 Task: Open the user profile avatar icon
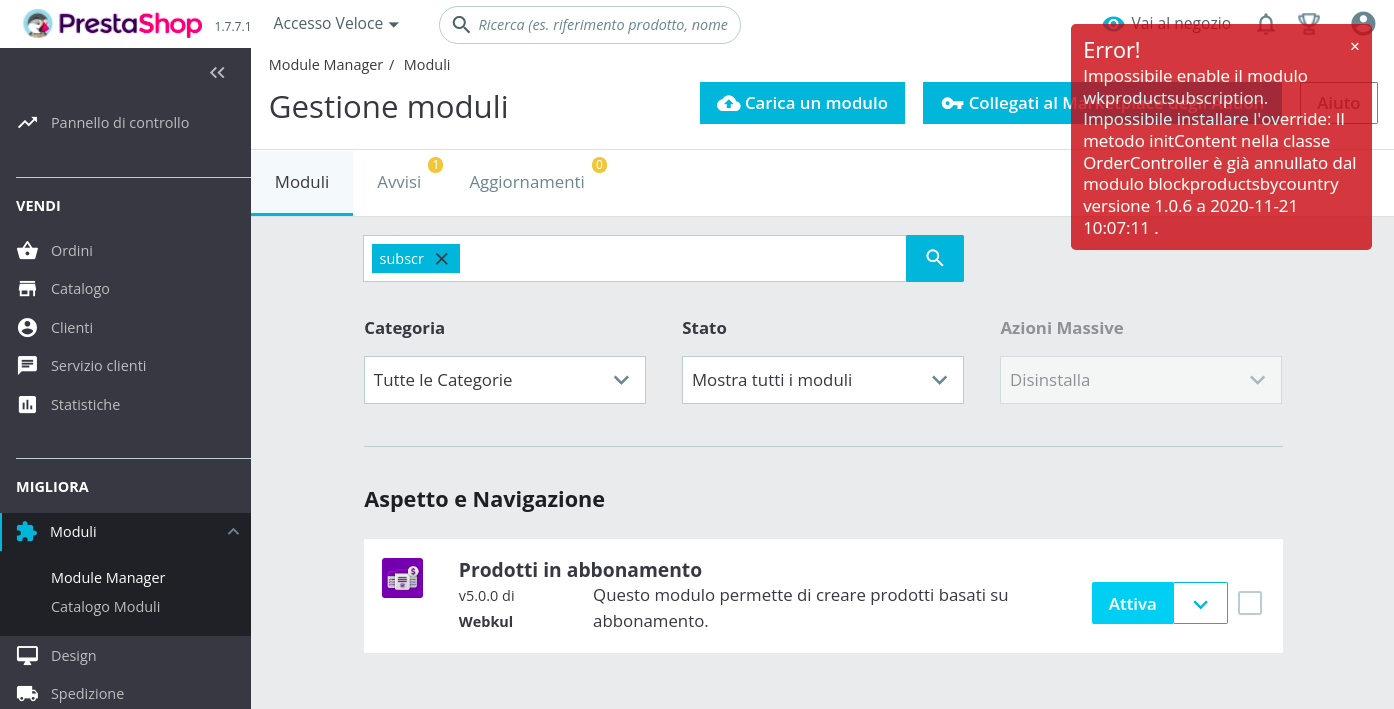click(1363, 24)
